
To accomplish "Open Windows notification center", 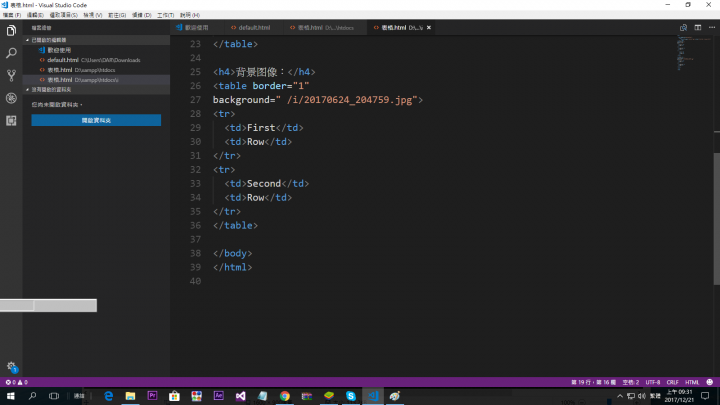I will [x=705, y=396].
